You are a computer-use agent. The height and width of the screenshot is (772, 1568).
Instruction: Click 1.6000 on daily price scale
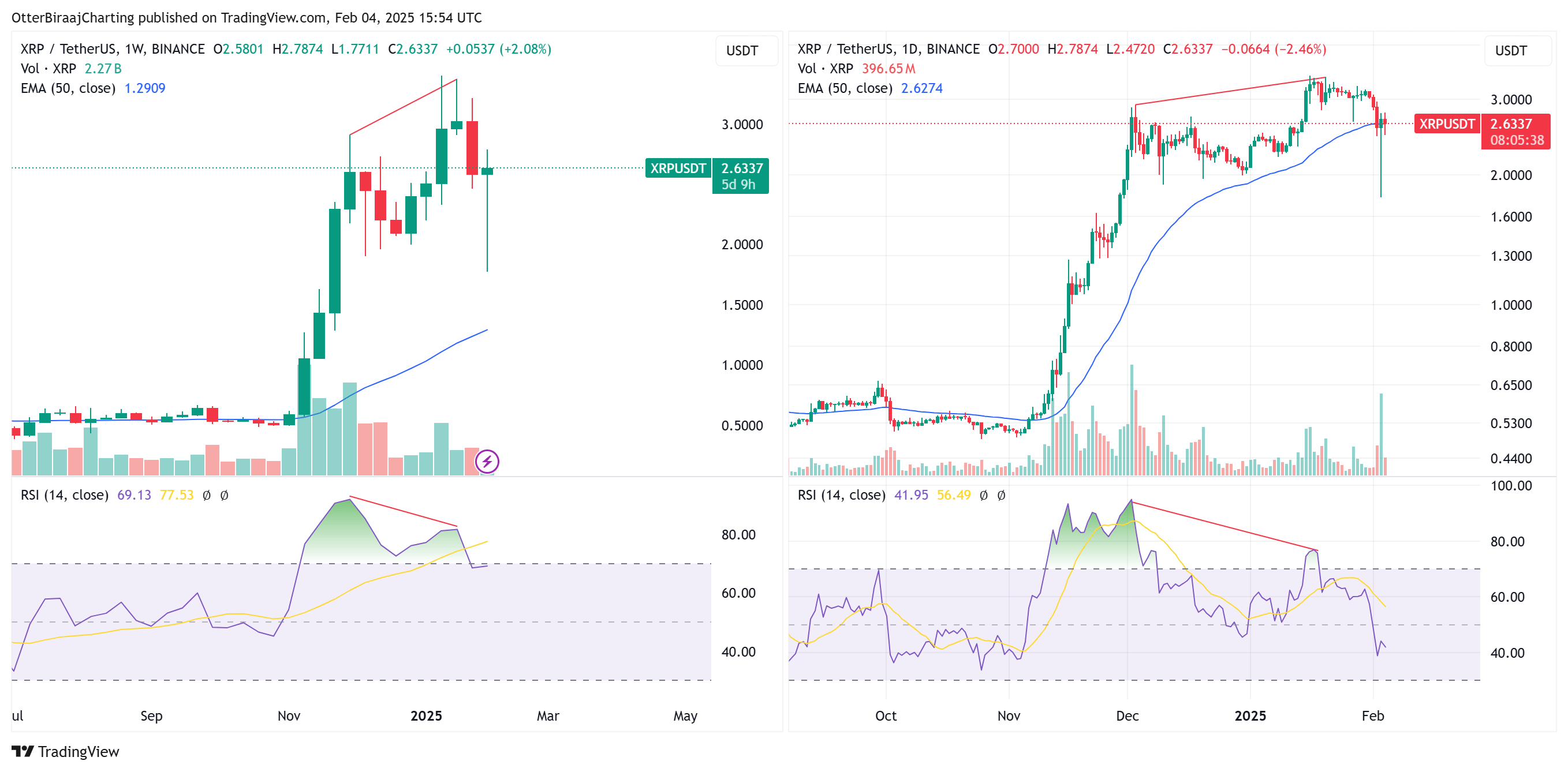[1511, 216]
